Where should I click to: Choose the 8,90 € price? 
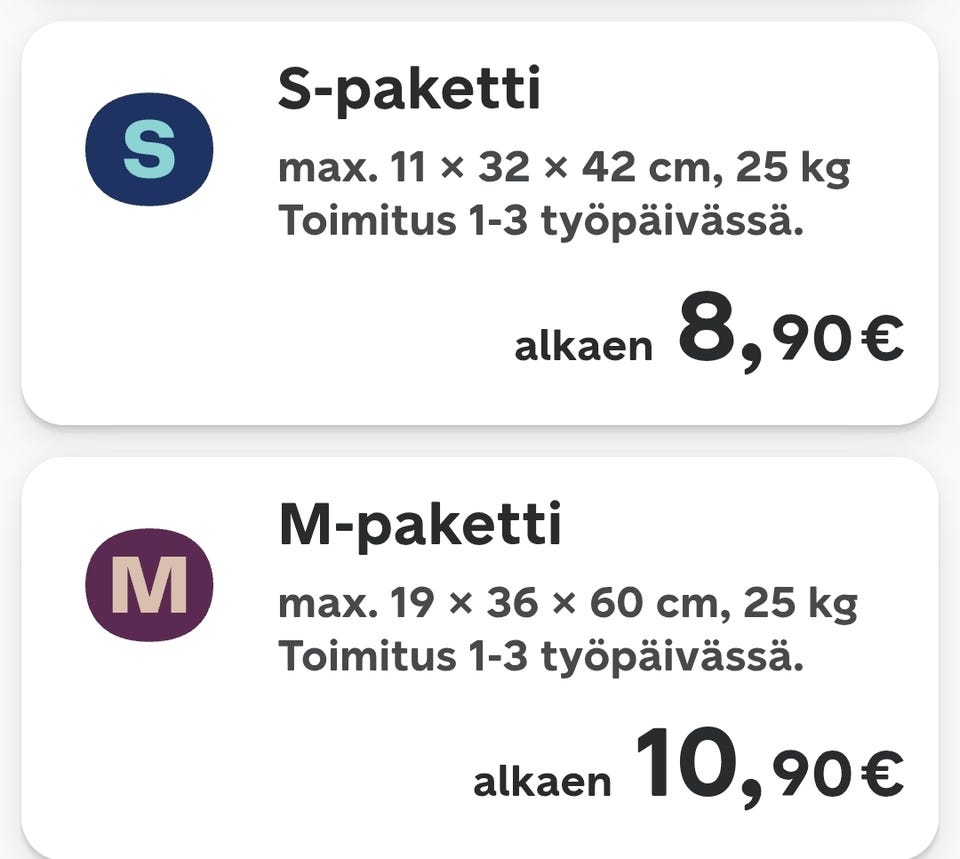(x=790, y=340)
